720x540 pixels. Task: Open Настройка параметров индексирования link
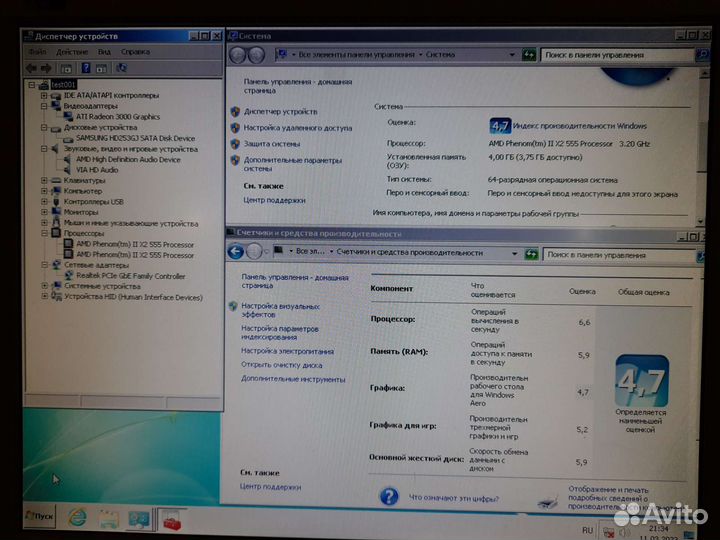(x=280, y=332)
